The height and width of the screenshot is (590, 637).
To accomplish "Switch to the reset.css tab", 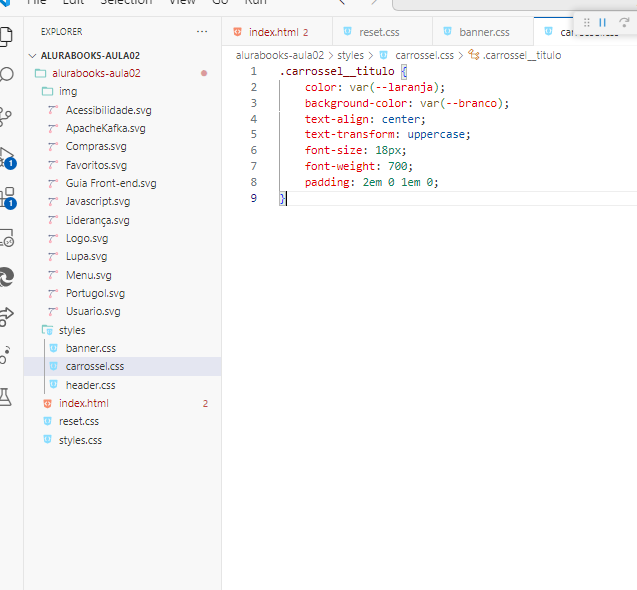I will (382, 32).
